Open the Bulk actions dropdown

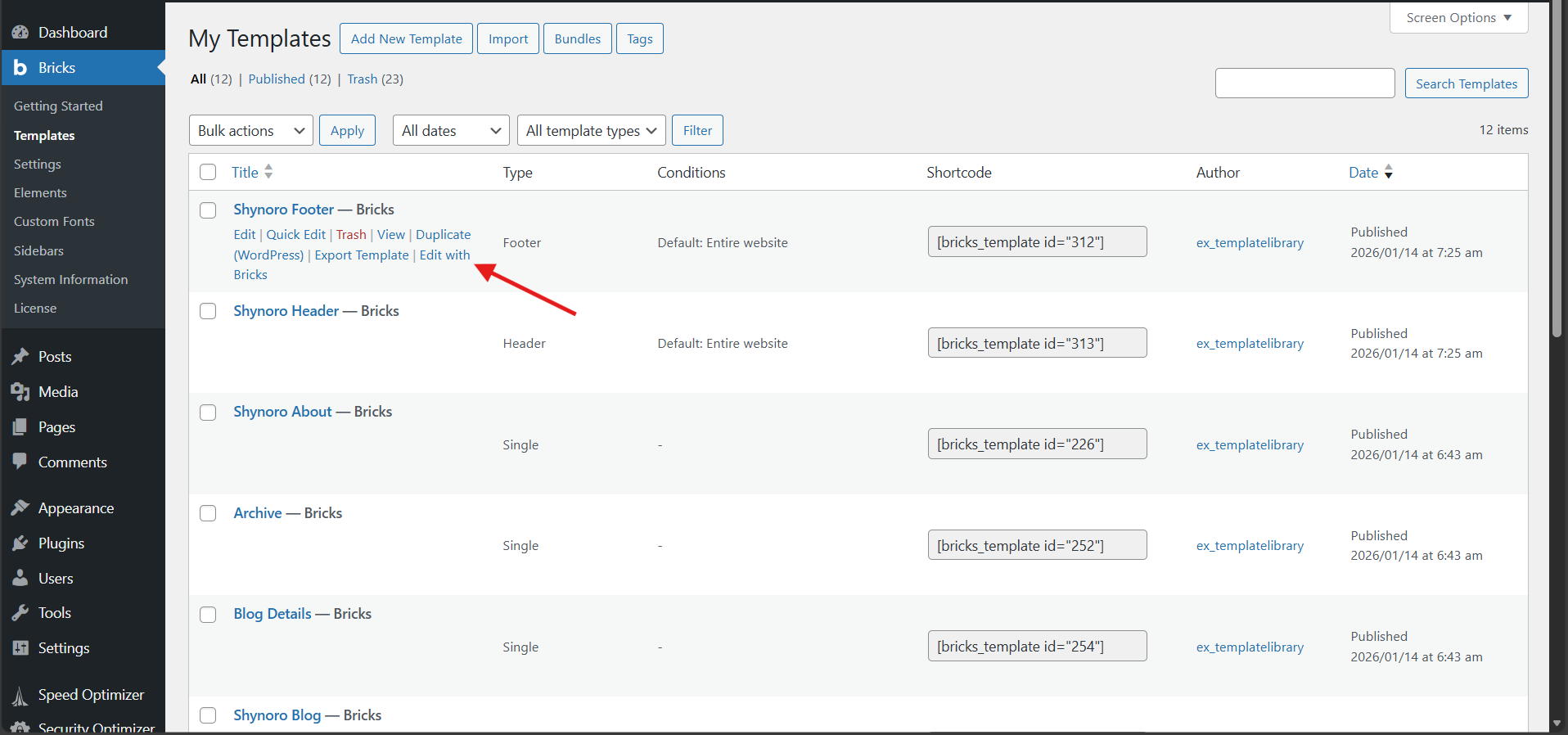tap(251, 130)
